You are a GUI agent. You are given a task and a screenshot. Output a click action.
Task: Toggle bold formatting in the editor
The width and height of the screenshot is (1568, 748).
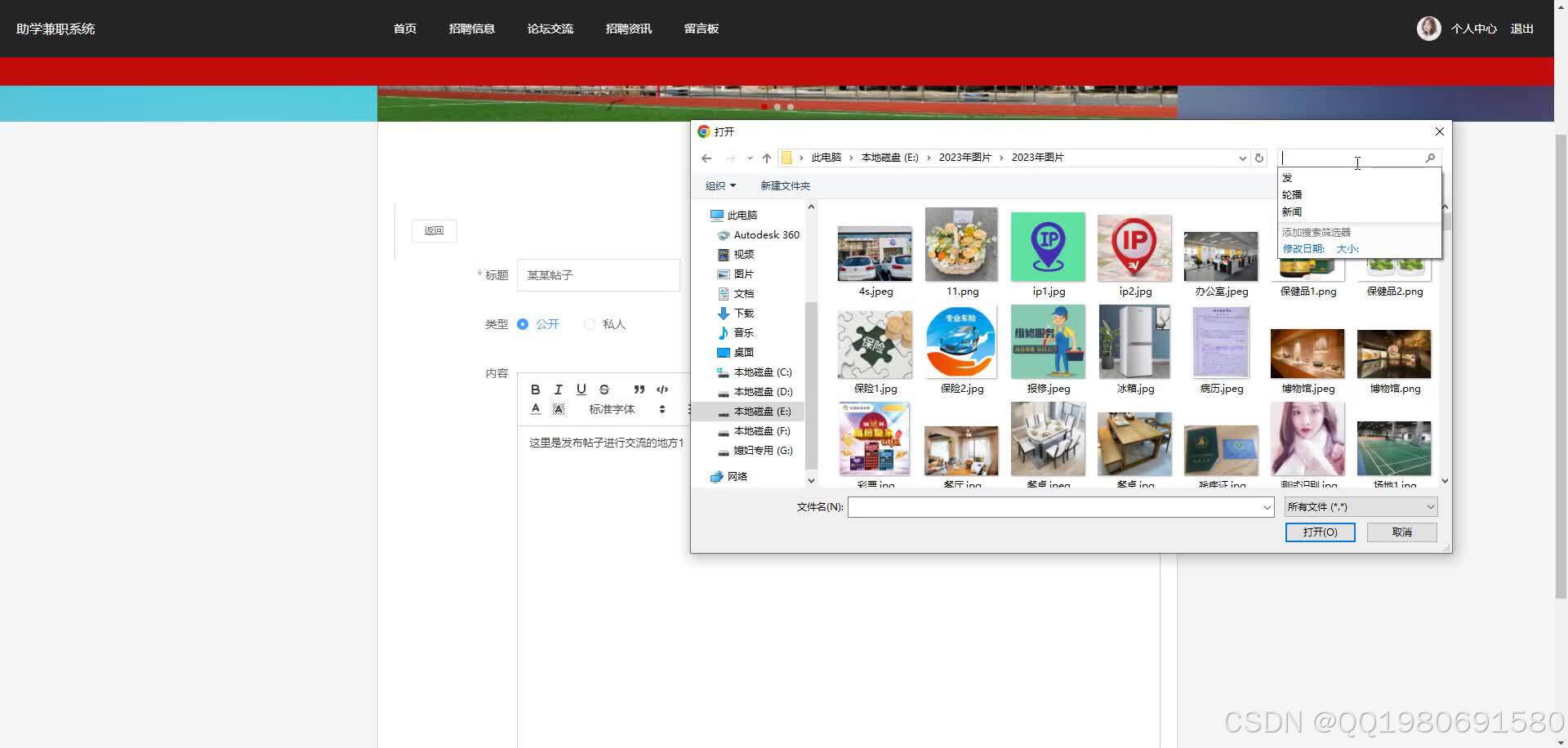click(536, 390)
